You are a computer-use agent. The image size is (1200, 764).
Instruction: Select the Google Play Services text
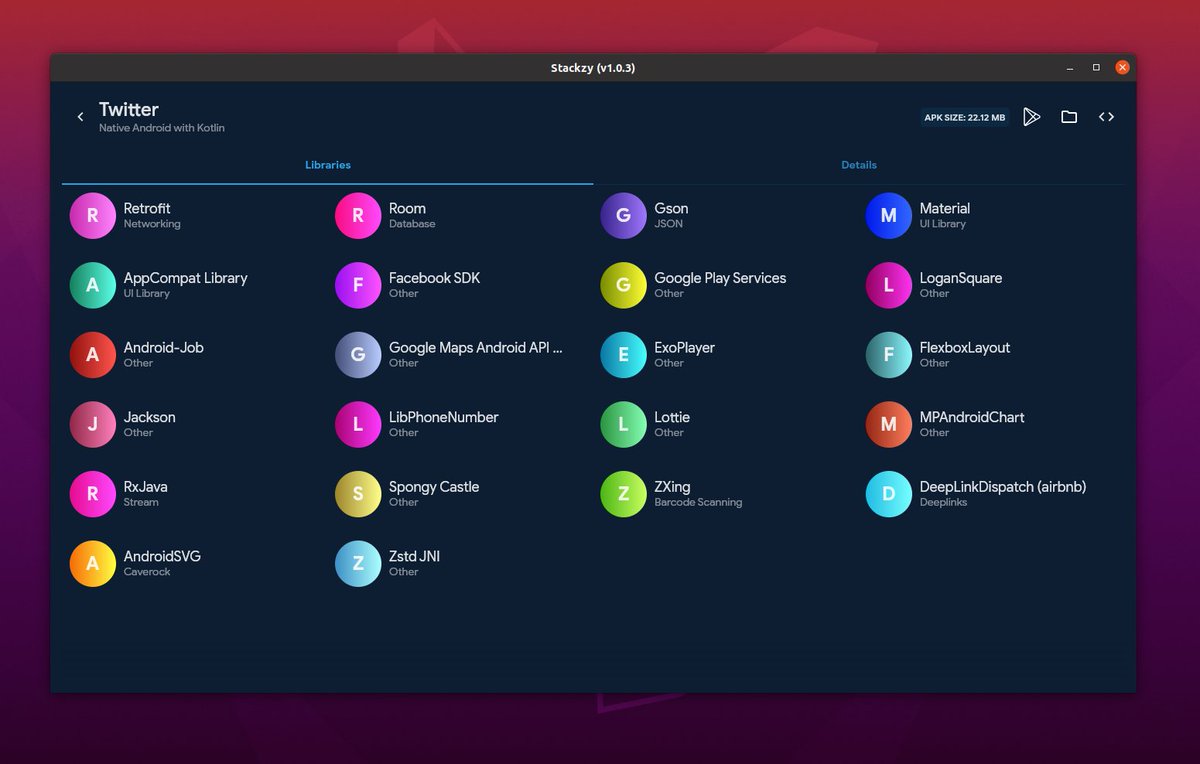720,278
